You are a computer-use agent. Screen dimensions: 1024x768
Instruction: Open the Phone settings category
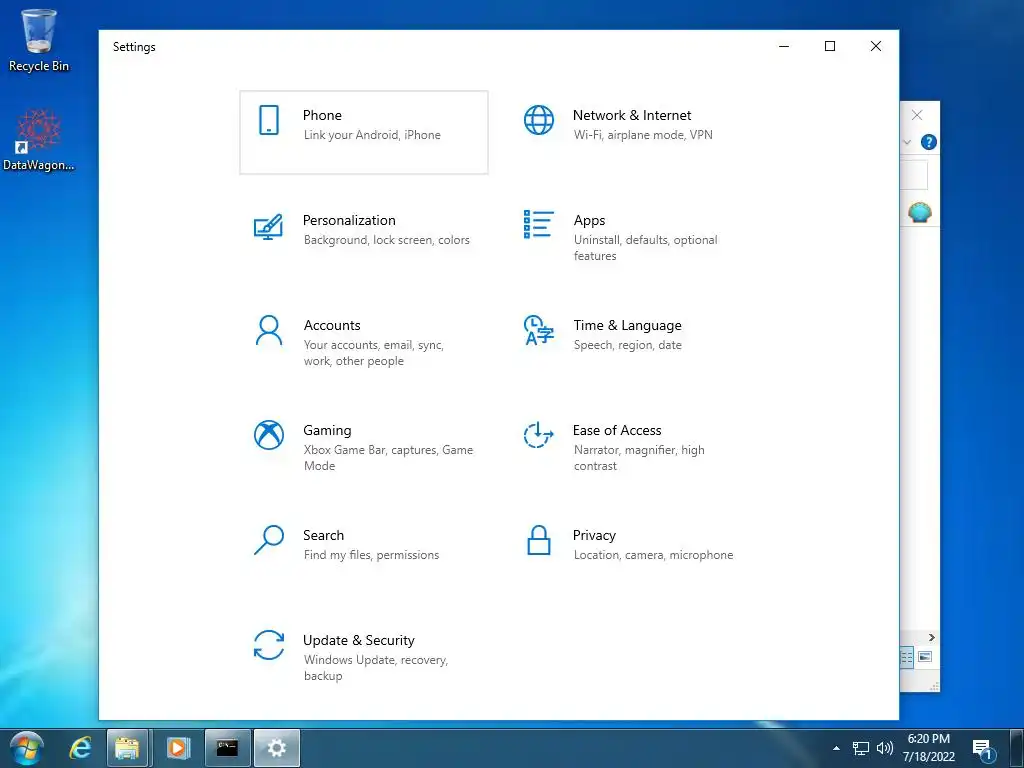pos(364,133)
